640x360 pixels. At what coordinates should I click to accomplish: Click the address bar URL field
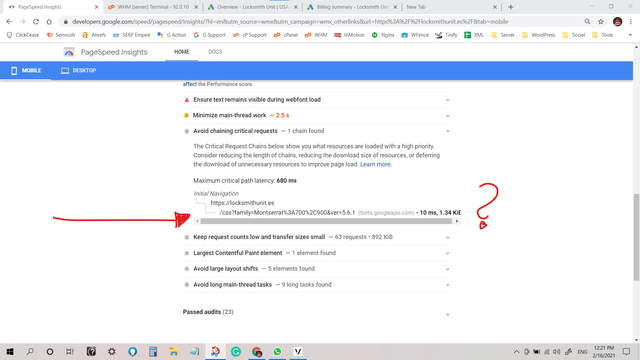290,22
